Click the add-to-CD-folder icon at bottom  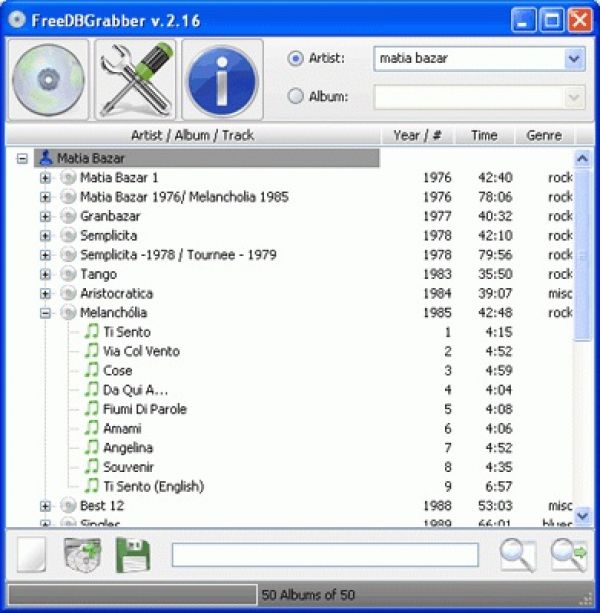82,554
